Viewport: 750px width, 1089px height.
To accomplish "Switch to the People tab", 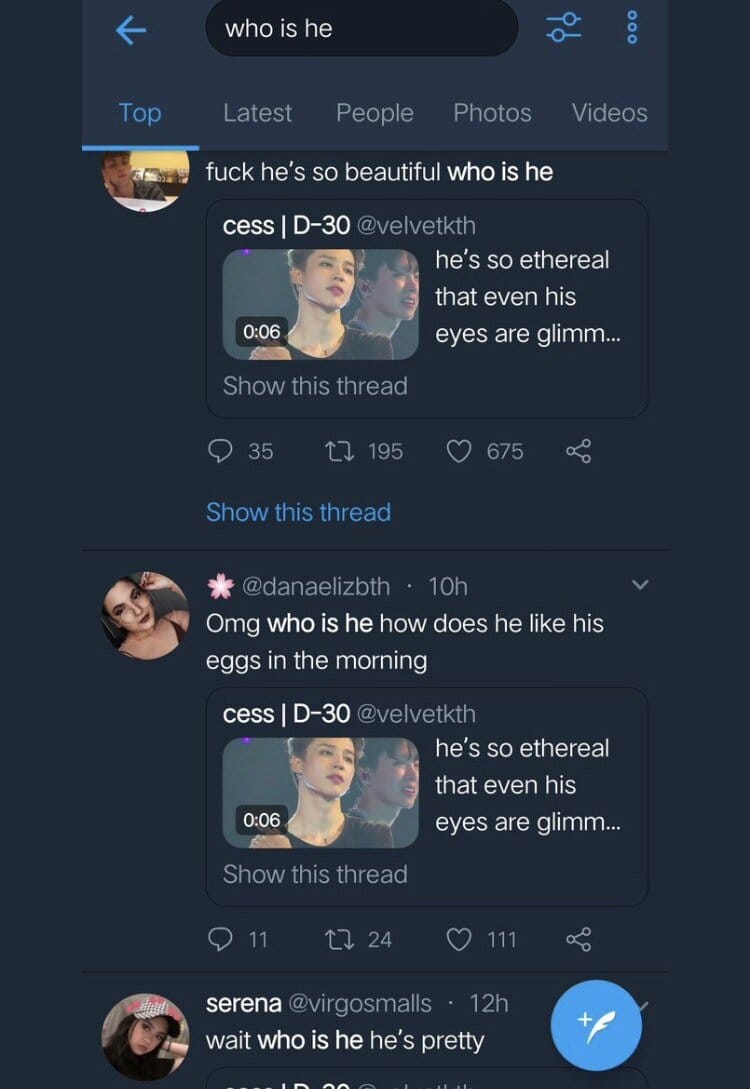I will point(374,113).
